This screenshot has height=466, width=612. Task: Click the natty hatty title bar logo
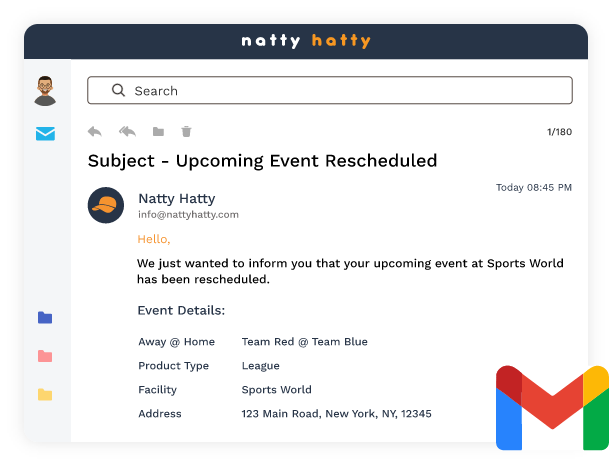pos(306,41)
